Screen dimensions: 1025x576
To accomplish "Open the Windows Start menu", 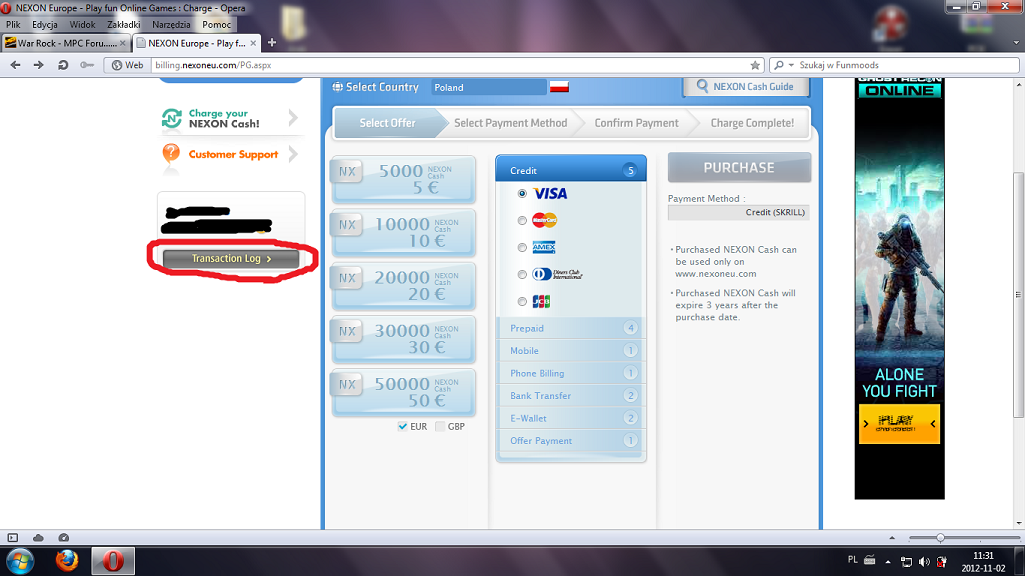I will pos(20,561).
